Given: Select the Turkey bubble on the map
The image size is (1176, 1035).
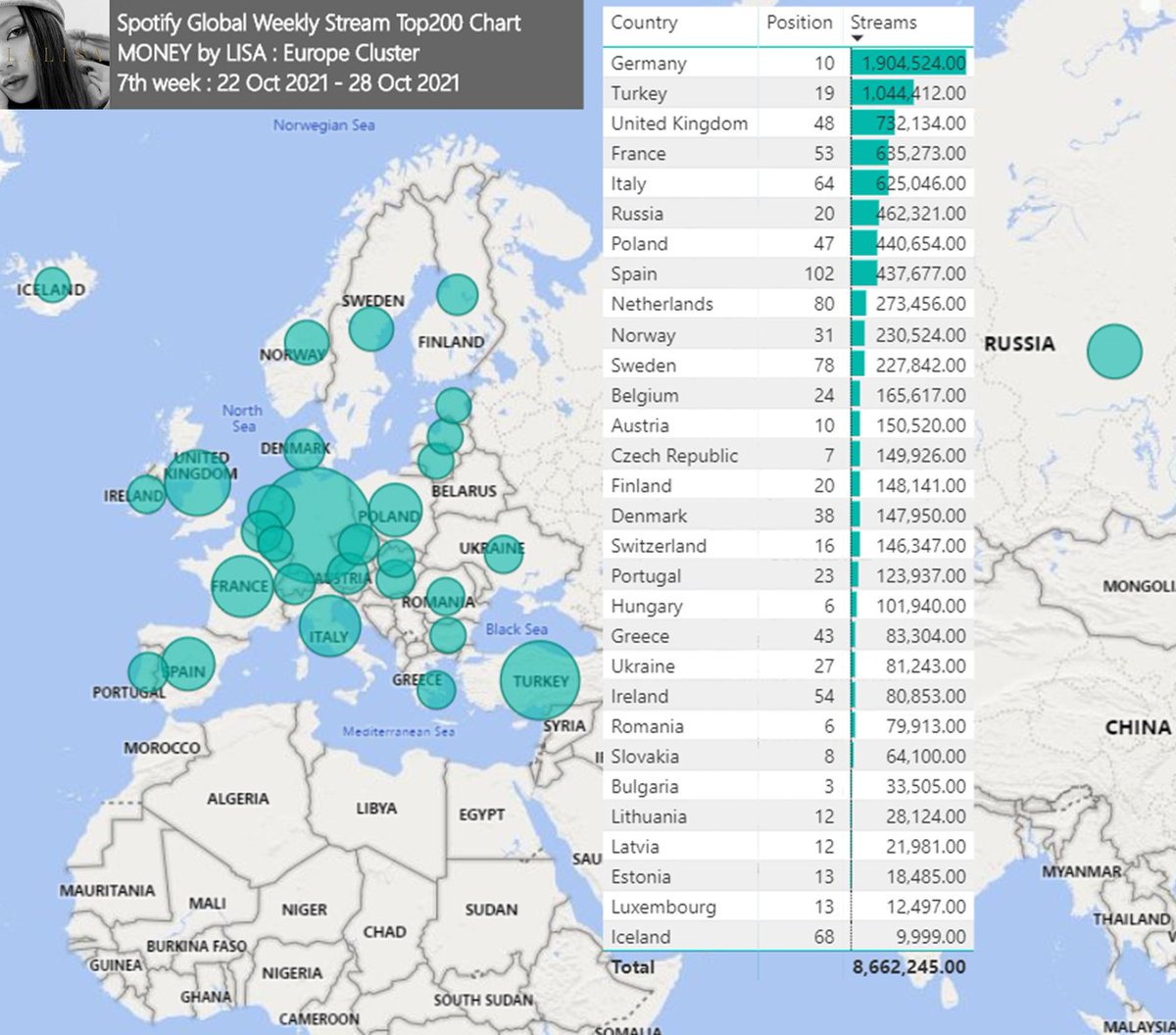Looking at the screenshot, I should pos(540,680).
